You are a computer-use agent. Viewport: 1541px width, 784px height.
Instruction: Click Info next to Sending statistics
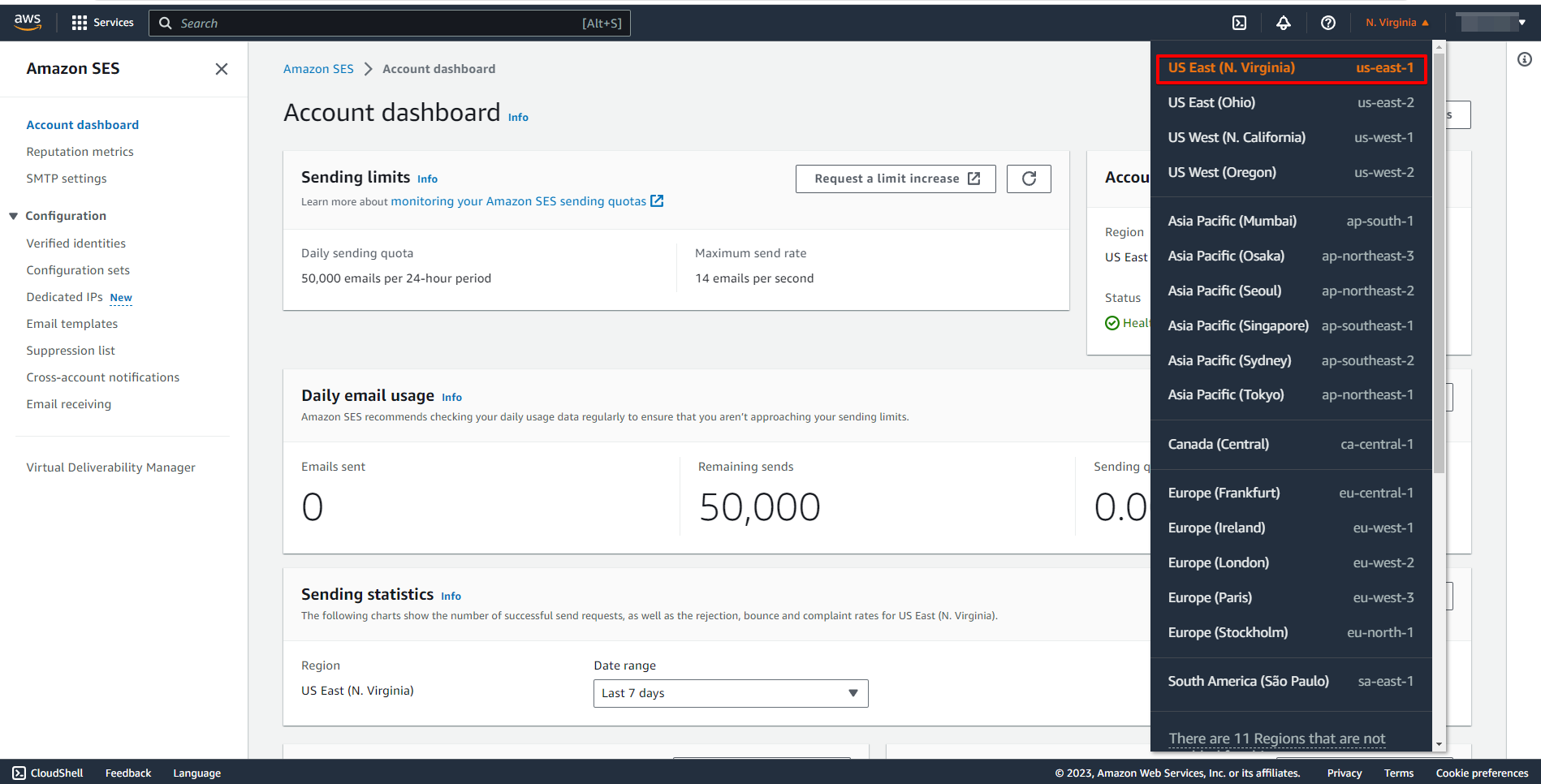tap(451, 597)
